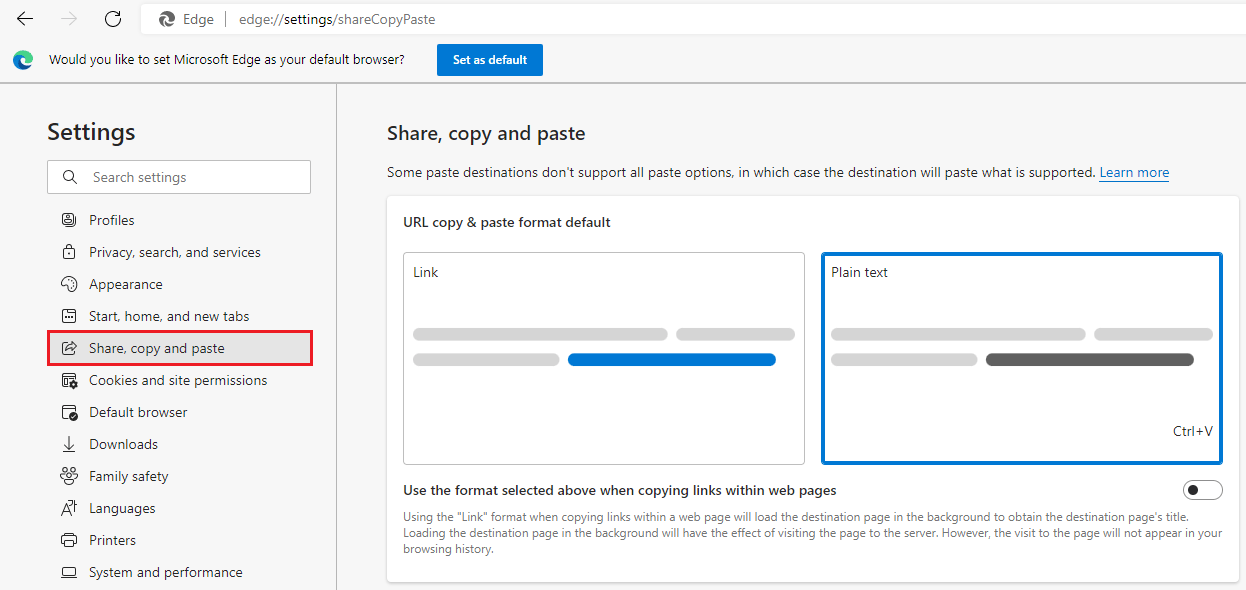Click the page refresh icon

(113, 19)
